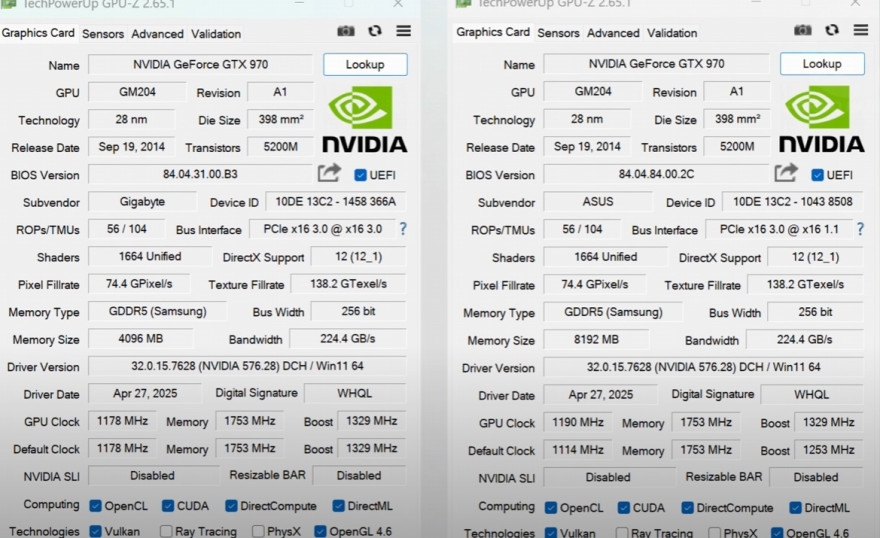Toggle DirectML checkbox in left window

338,506
